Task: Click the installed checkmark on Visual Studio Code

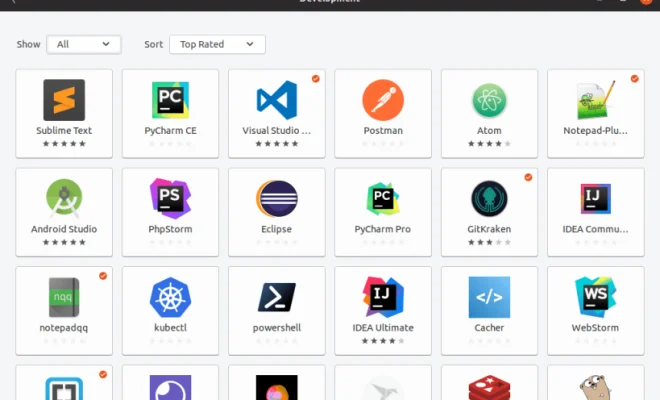Action: pos(316,79)
